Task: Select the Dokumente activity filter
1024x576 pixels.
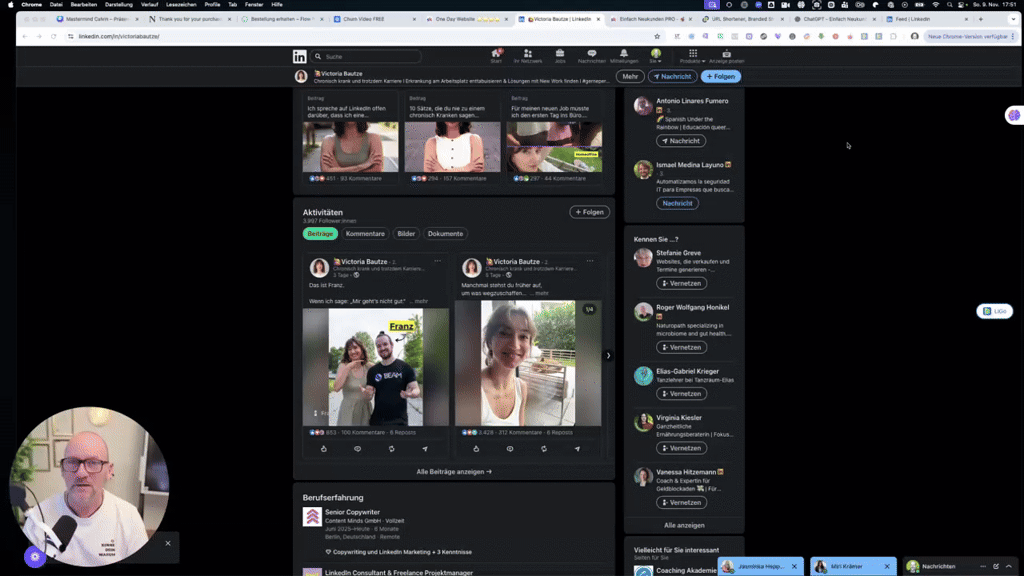Action: 445,234
